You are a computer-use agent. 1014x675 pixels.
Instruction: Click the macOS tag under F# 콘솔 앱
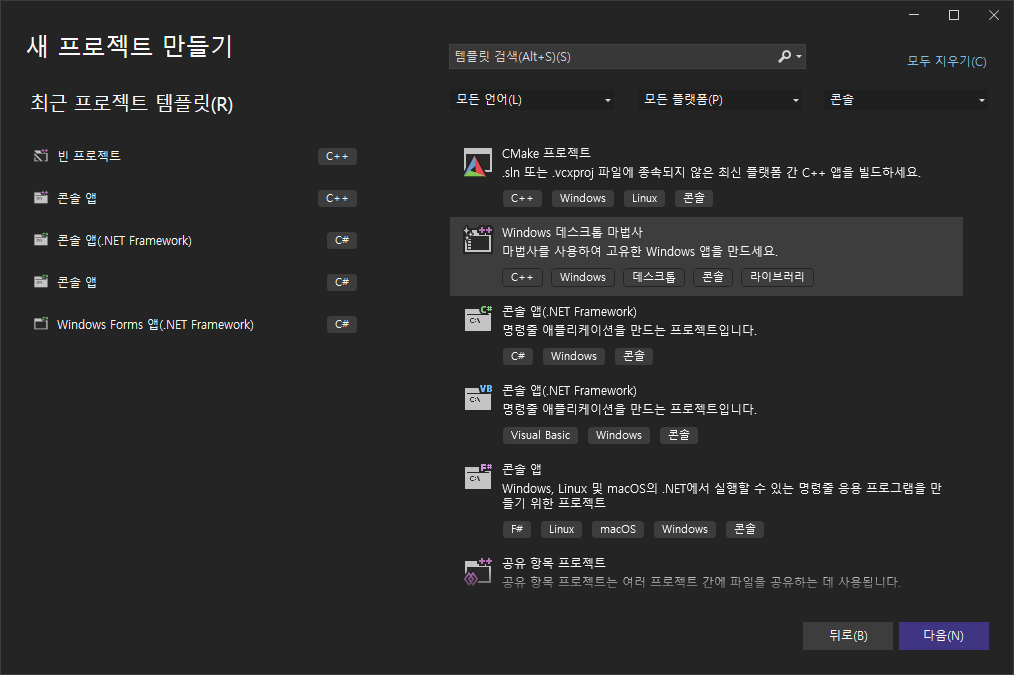[x=618, y=530]
